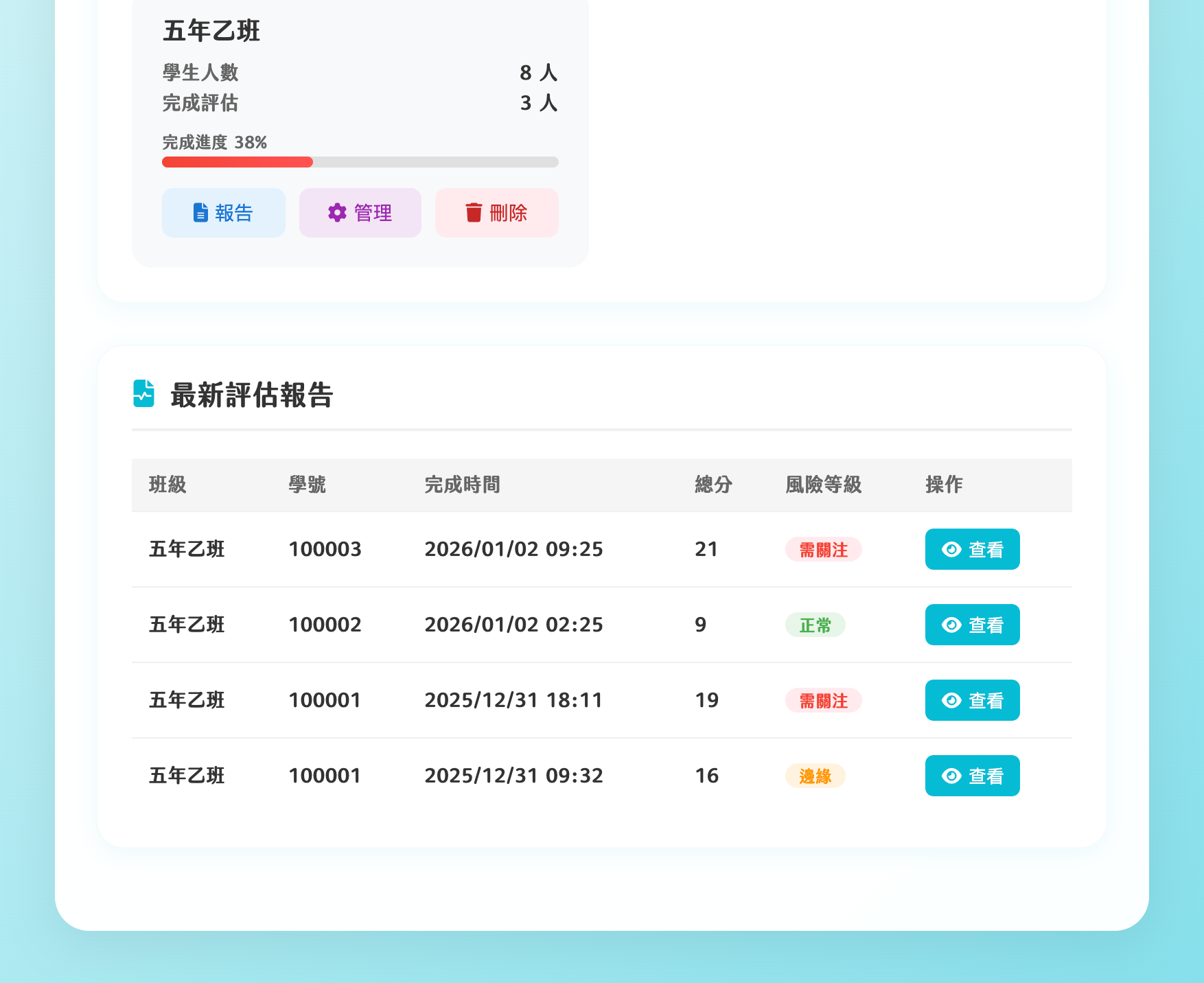
Task: Manage class 五年乙班 using 管理
Action: (x=360, y=213)
